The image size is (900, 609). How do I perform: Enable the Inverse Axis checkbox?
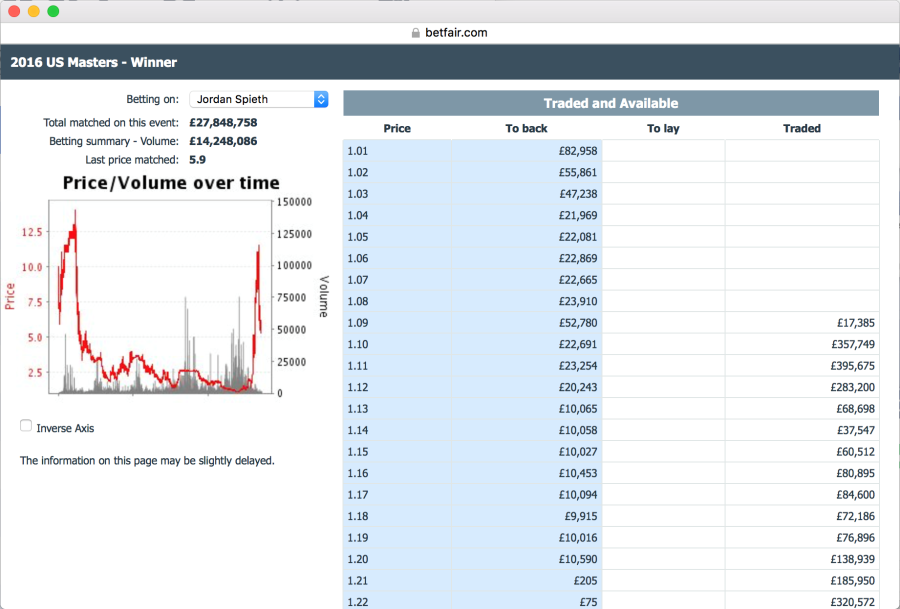pos(26,426)
